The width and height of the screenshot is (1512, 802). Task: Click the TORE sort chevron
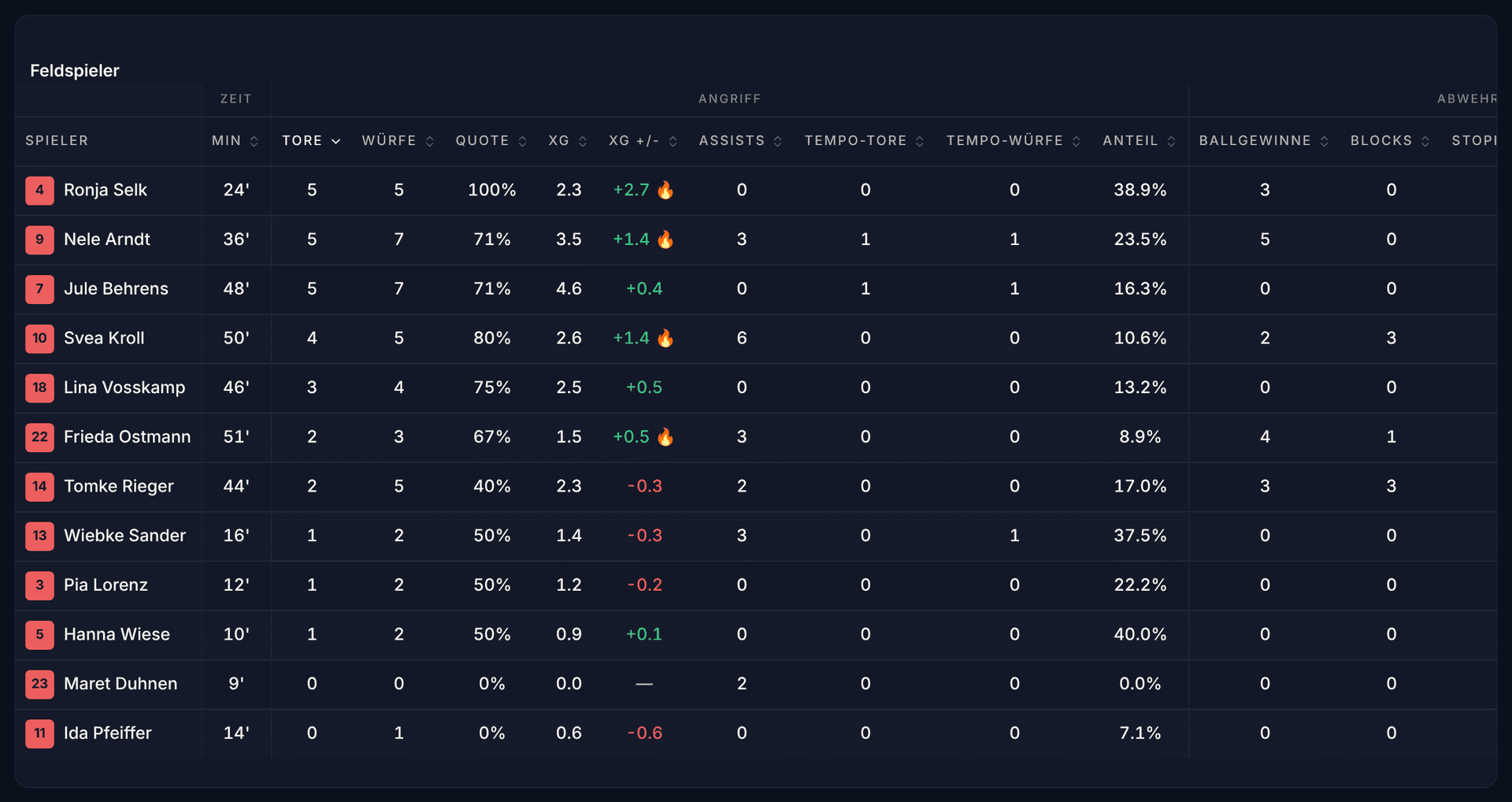pos(336,141)
